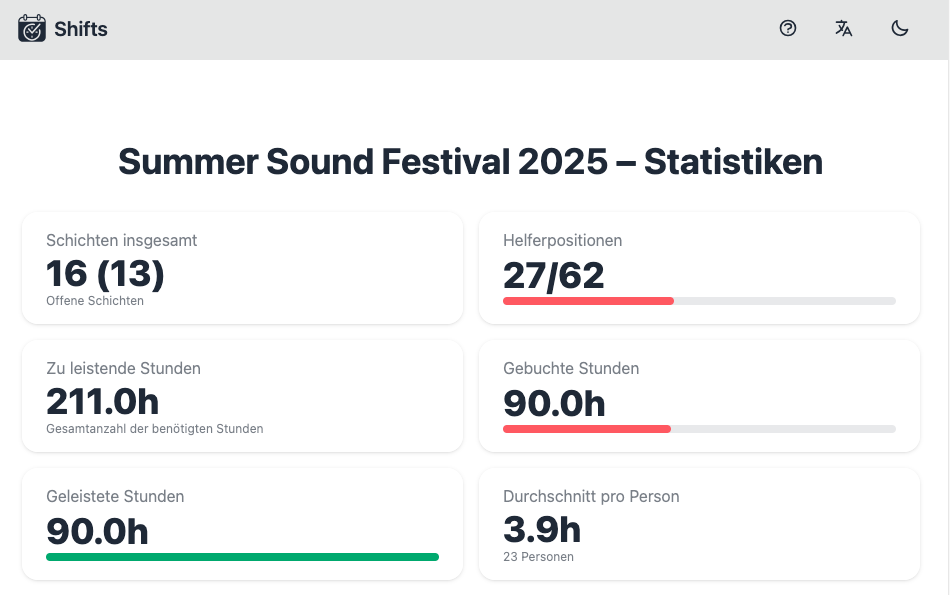
Task: Click the Offene Schichten caption
Action: coord(95,301)
